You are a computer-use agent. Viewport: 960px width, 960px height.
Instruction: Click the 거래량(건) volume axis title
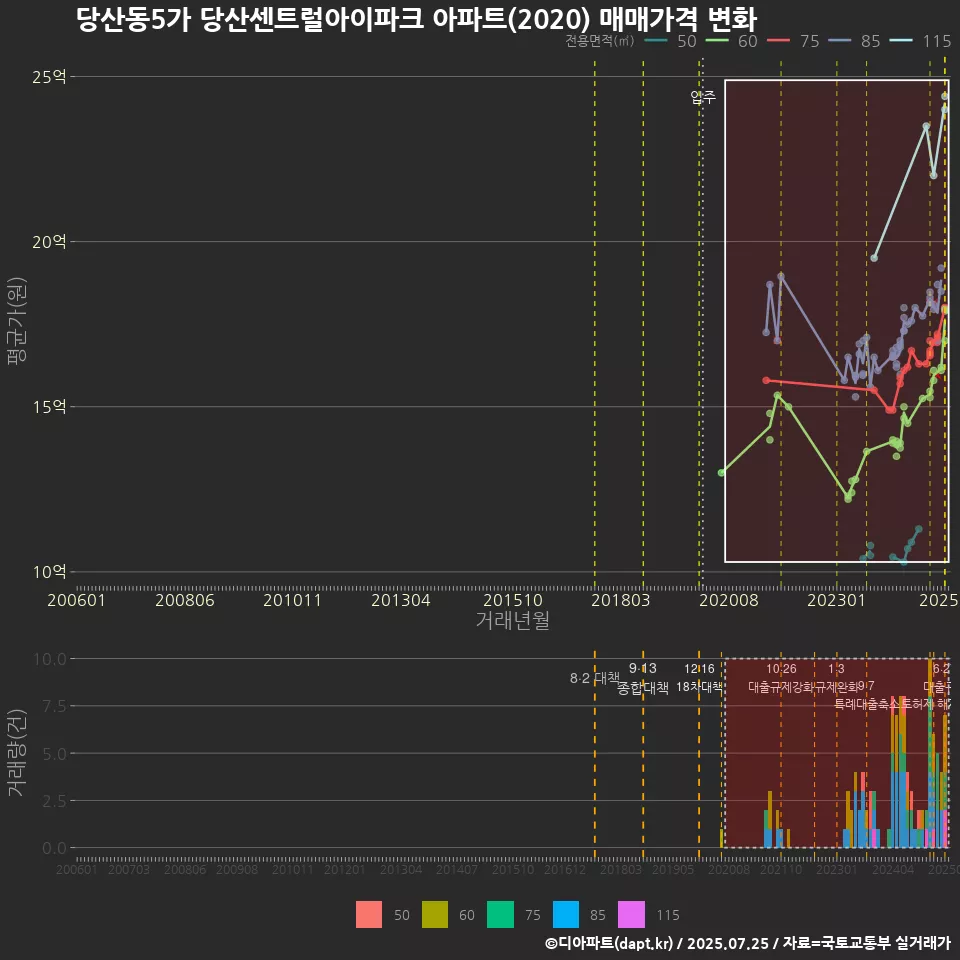(17, 752)
